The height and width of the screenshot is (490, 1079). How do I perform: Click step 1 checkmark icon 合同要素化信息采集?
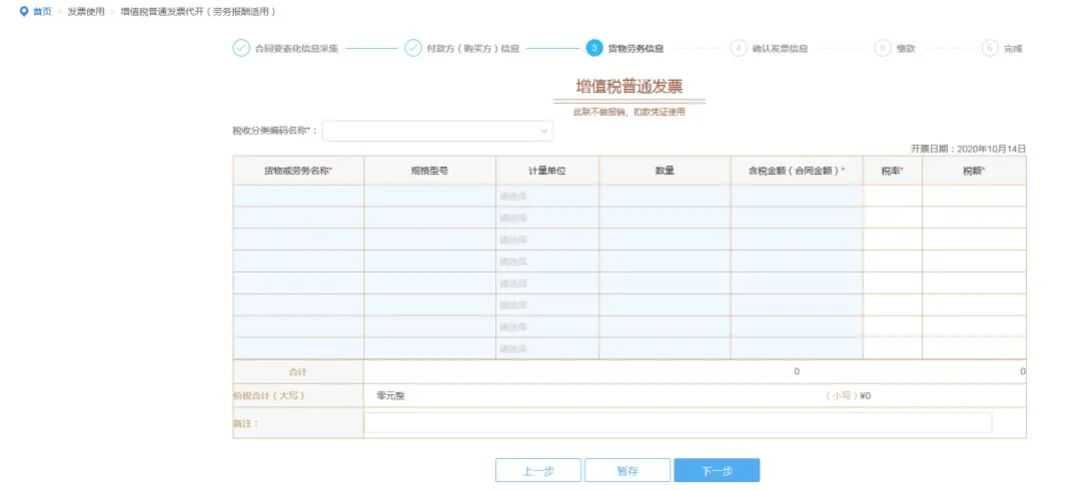(241, 48)
